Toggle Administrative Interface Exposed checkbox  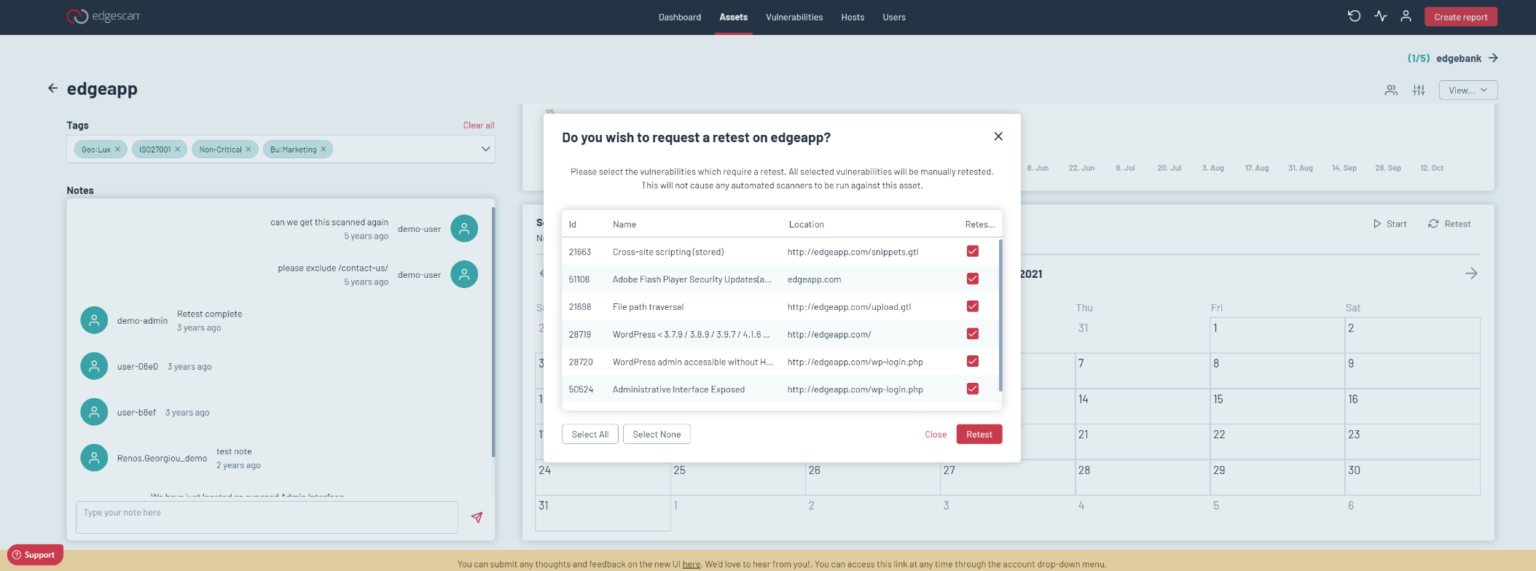(x=972, y=389)
